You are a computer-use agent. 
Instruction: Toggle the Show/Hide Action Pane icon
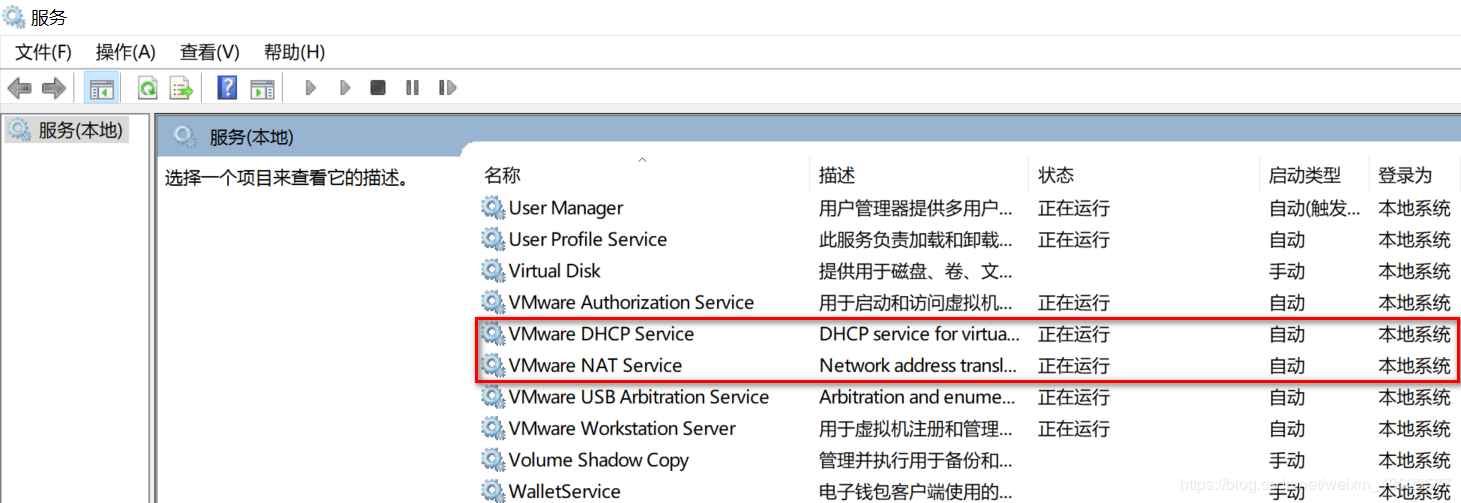pyautogui.click(x=262, y=88)
